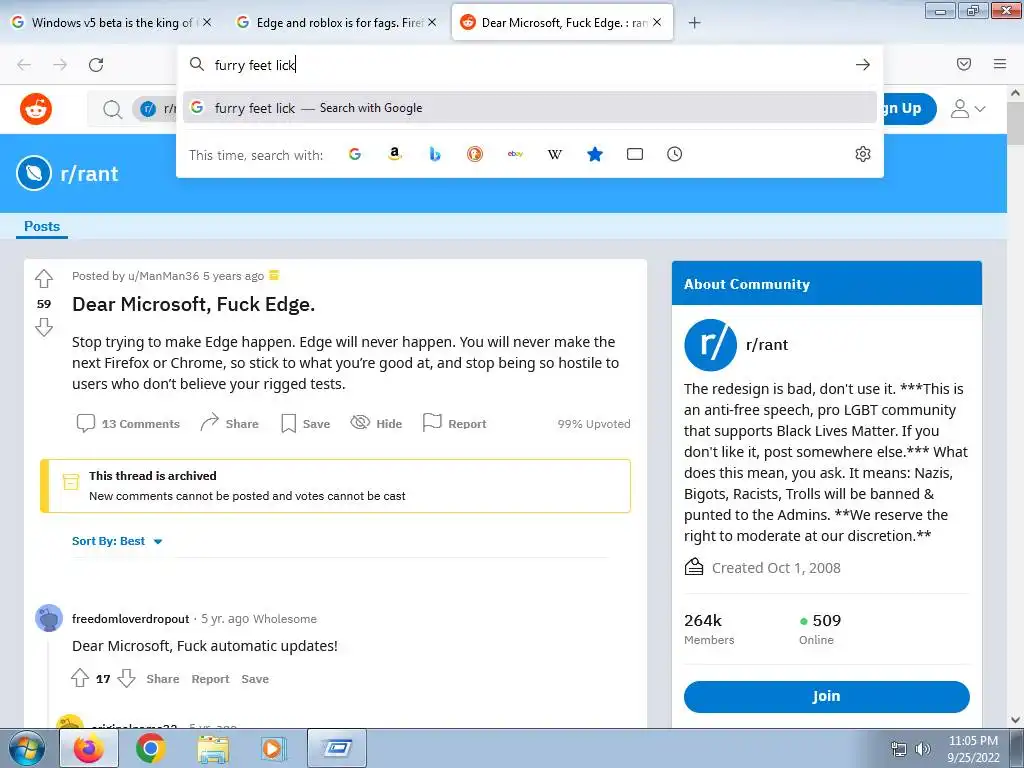
Task: Click the Firefox forward arrow
Action: click(60, 65)
